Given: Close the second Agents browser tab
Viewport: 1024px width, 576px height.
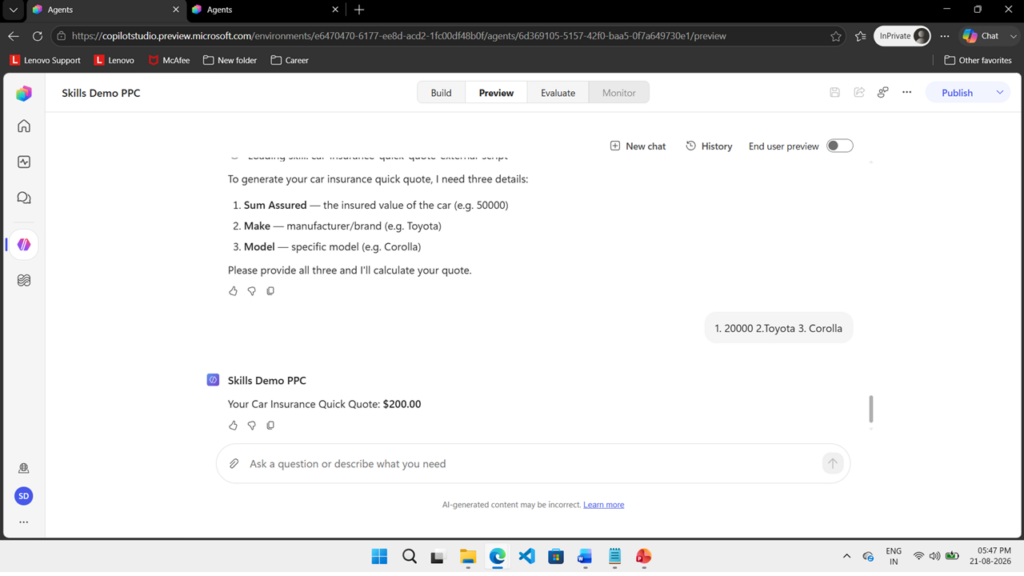Looking at the screenshot, I should 335,10.
